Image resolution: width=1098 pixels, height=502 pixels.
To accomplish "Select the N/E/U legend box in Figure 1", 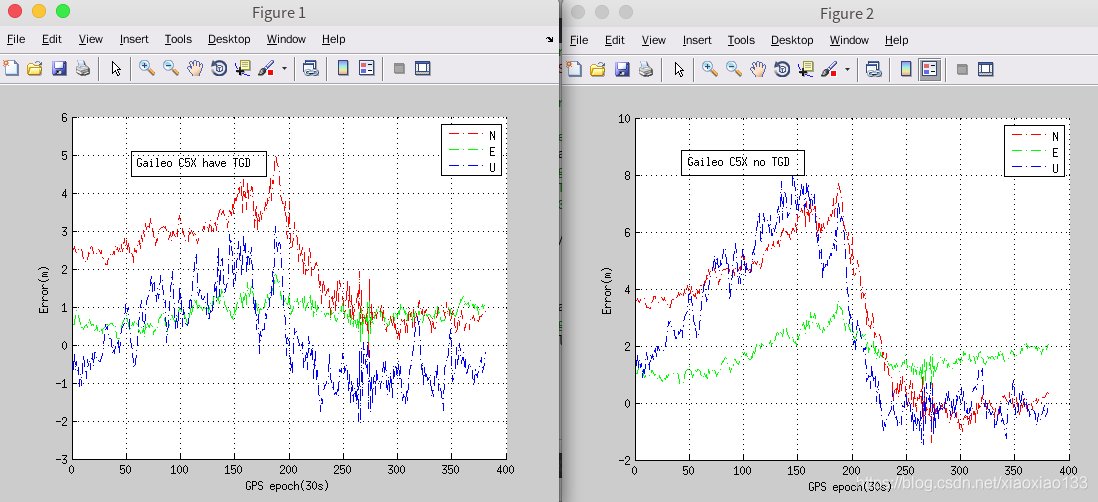I will tap(471, 150).
